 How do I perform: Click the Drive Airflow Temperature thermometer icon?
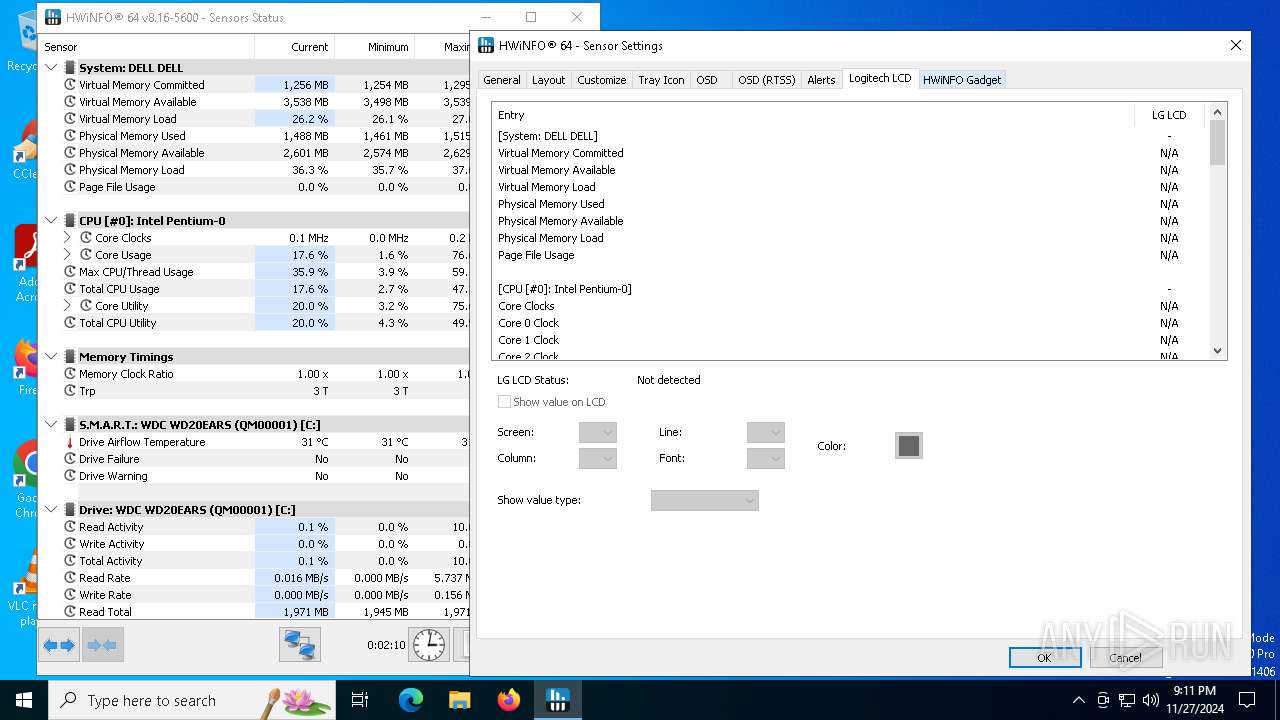tap(70, 442)
